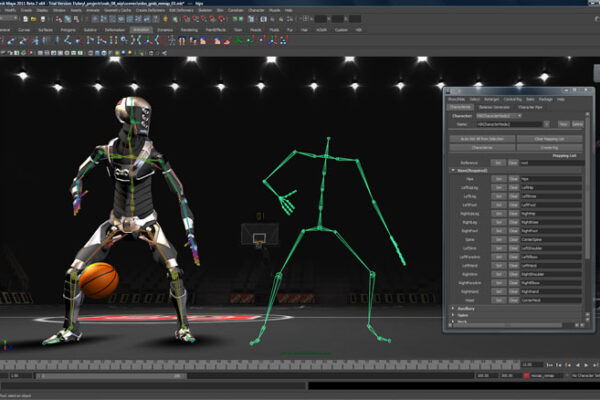Click the Clear button in the Hips row
The image size is (600, 400).
coord(514,179)
